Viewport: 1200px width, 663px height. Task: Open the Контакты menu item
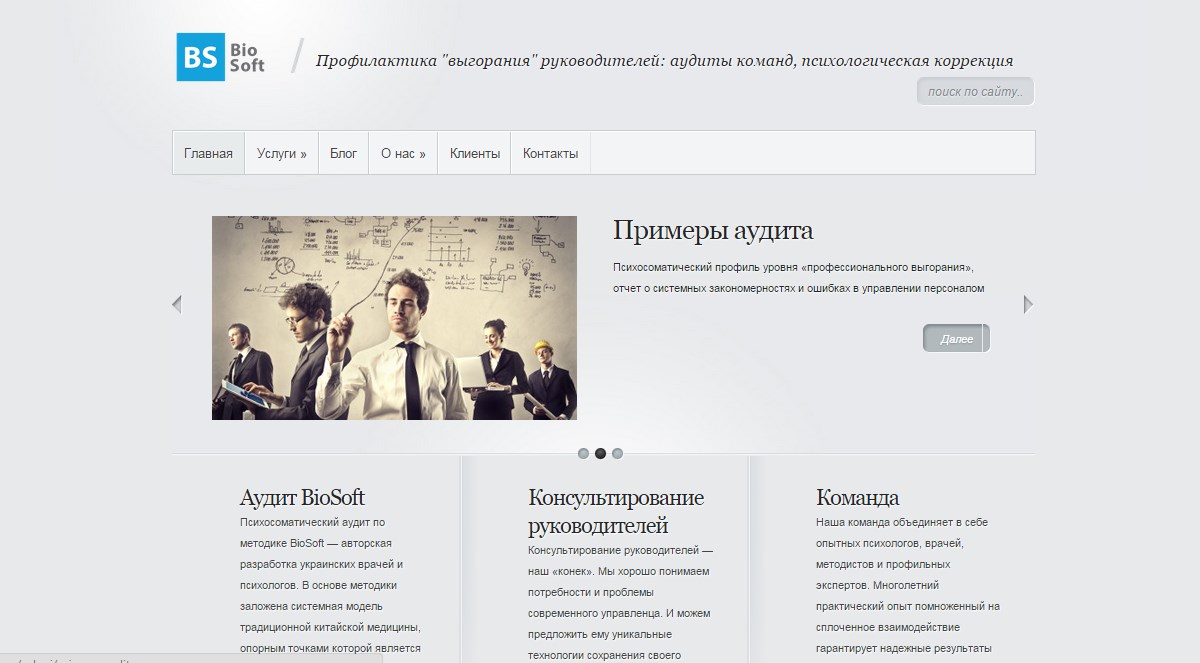click(550, 153)
